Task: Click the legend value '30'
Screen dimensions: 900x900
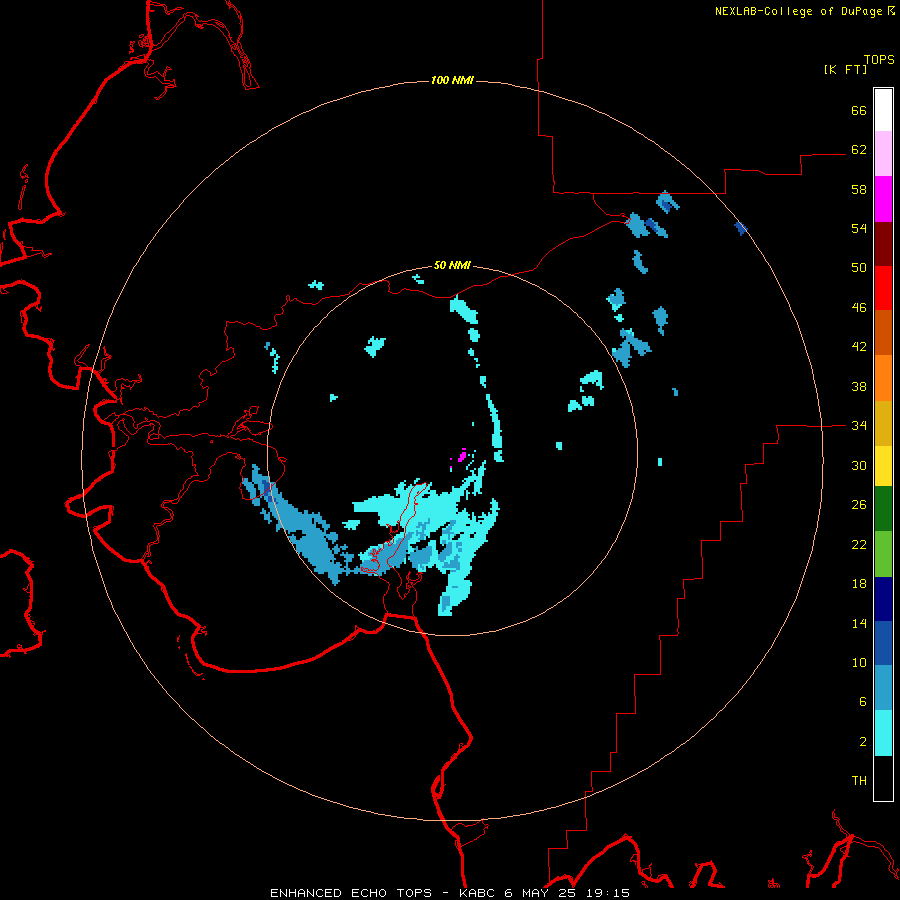Action: 859,465
